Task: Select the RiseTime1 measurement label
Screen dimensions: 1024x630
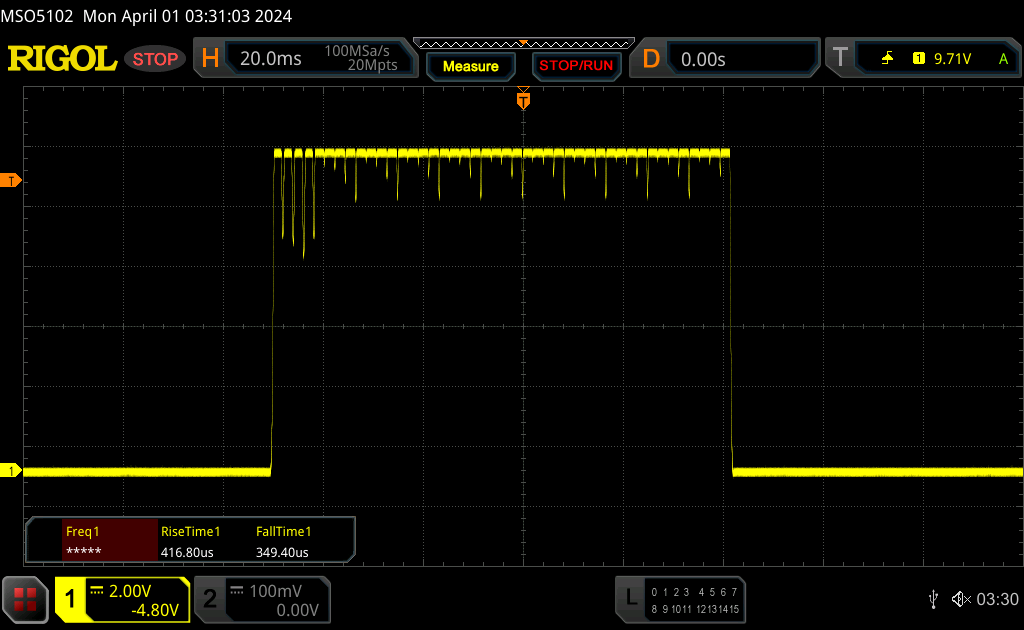Action: tap(190, 531)
